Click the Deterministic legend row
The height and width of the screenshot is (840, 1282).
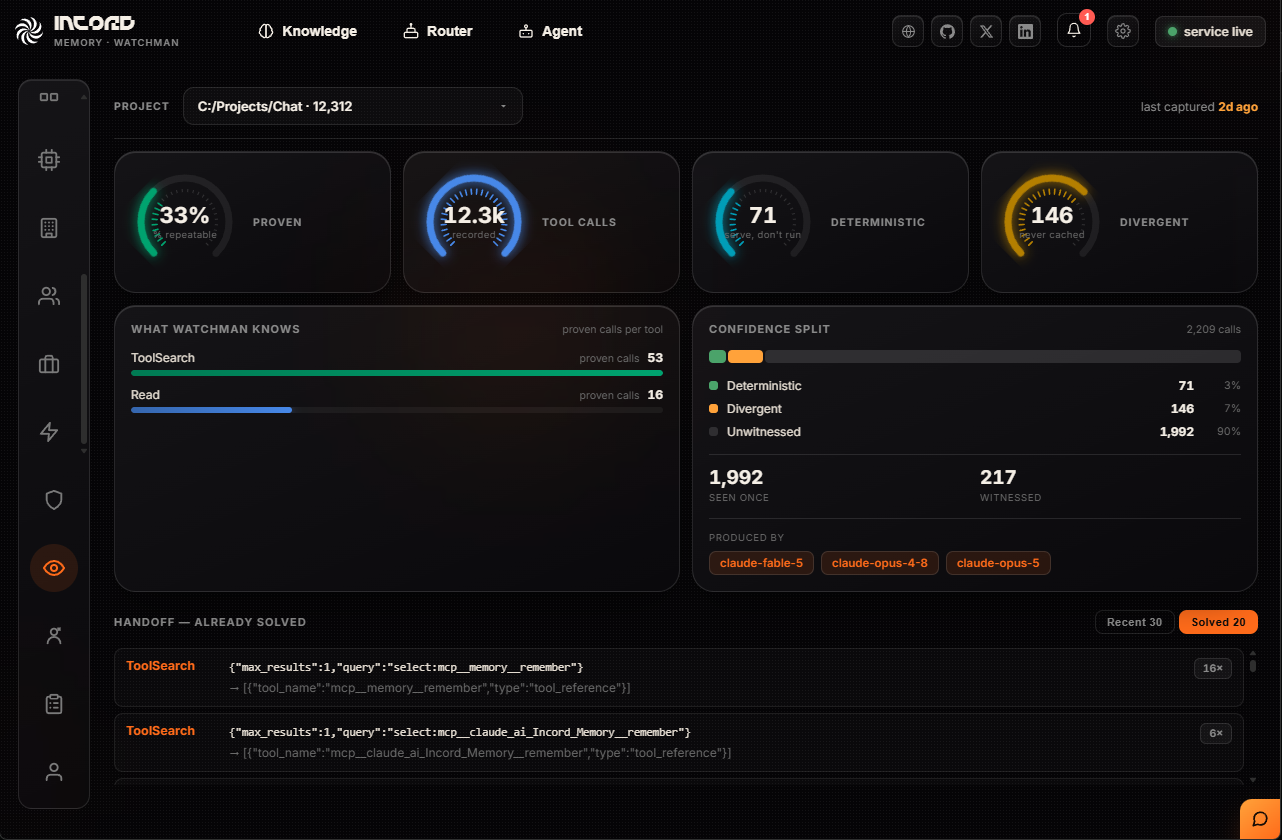[x=975, y=385]
